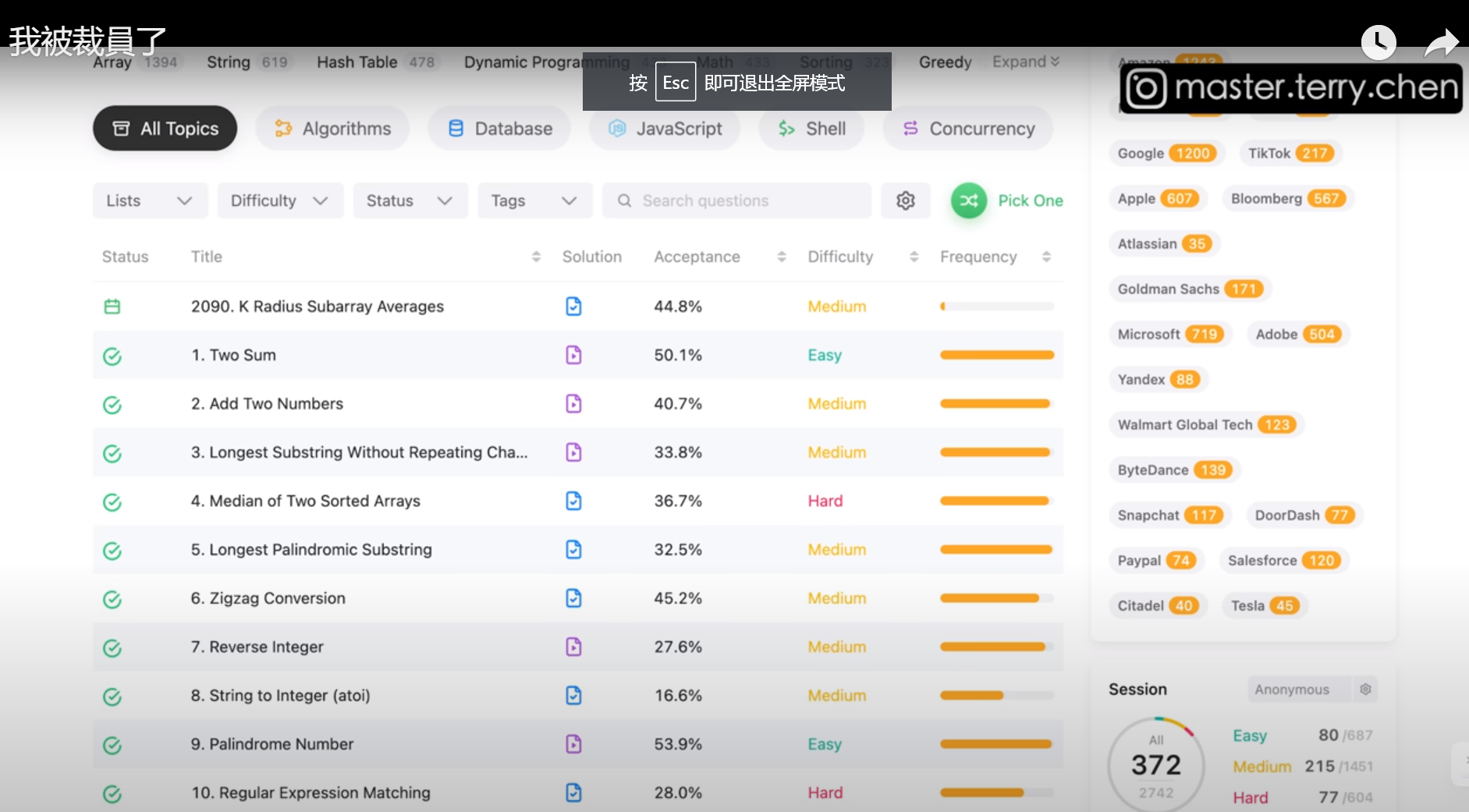Select the Shell topic tab
Image resolution: width=1469 pixels, height=812 pixels.
(811, 129)
